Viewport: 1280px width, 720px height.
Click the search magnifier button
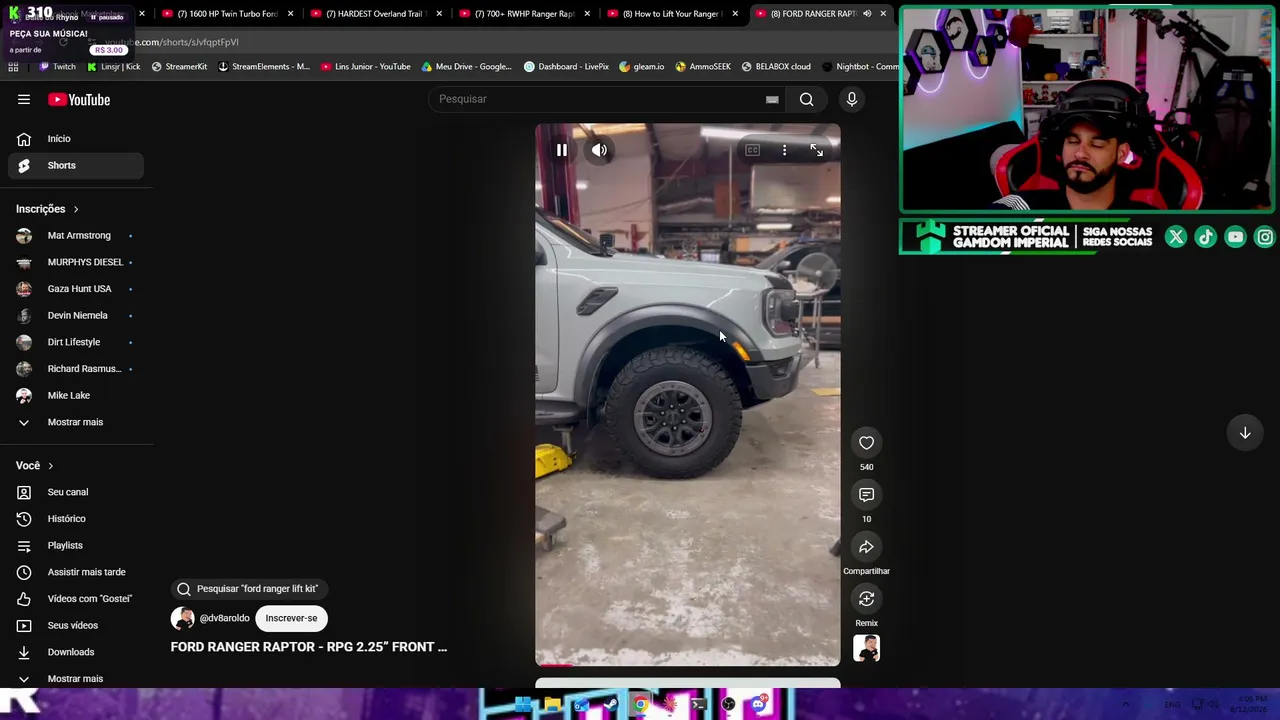click(806, 99)
